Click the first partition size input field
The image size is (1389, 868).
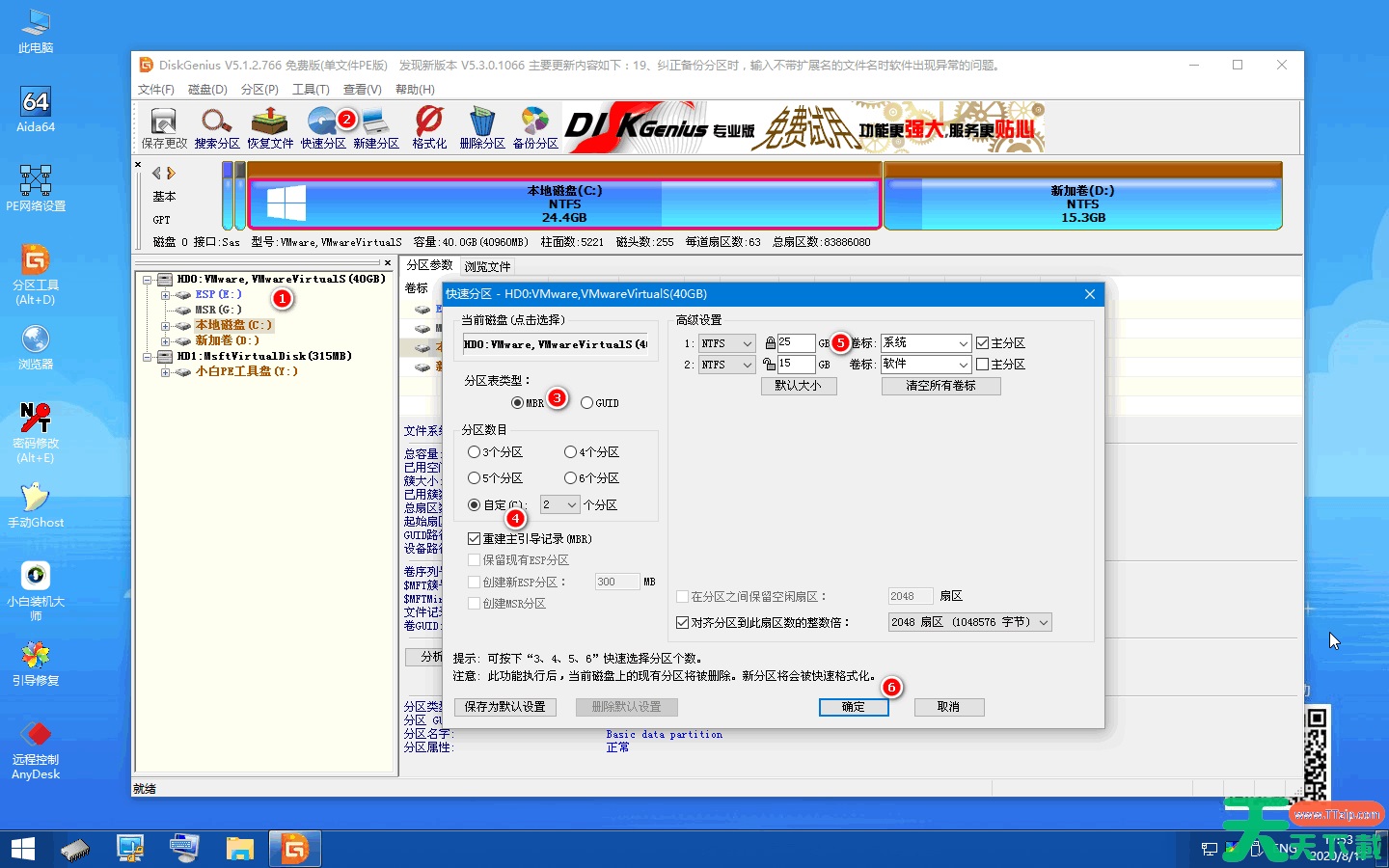(796, 343)
